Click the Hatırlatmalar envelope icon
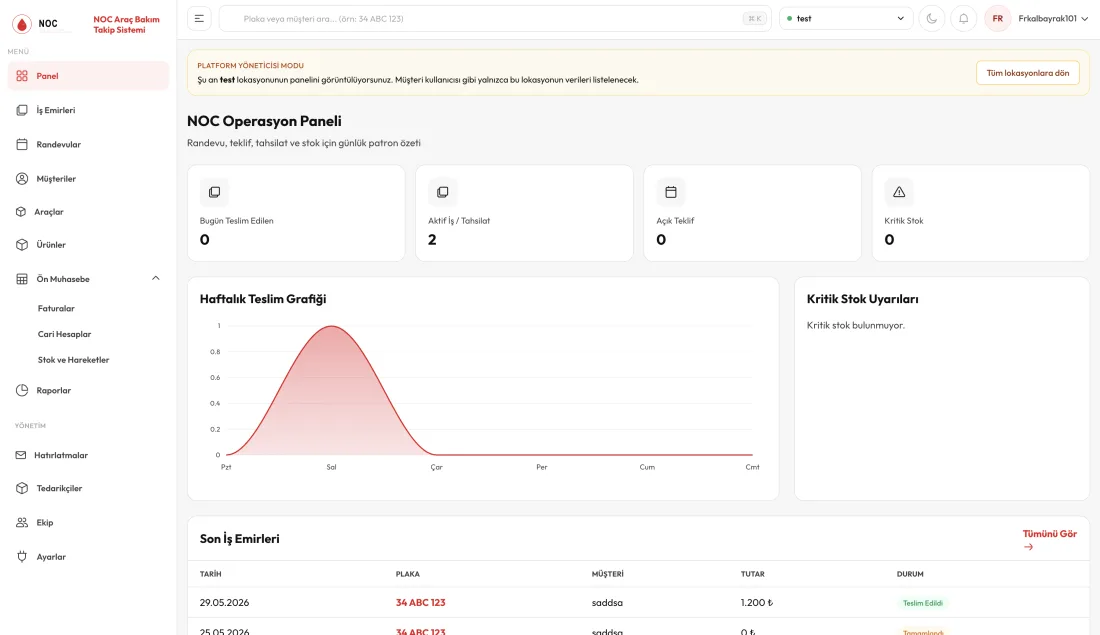The image size is (1100, 635). coord(20,455)
